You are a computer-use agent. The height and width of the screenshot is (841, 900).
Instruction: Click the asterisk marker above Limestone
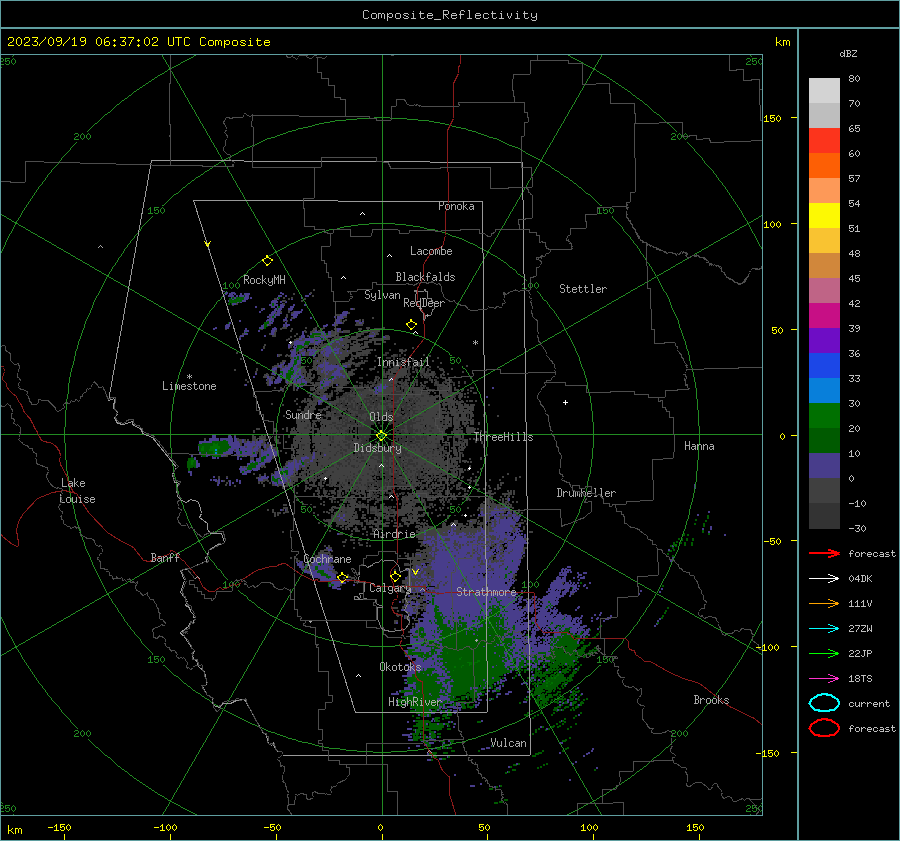(x=189, y=377)
